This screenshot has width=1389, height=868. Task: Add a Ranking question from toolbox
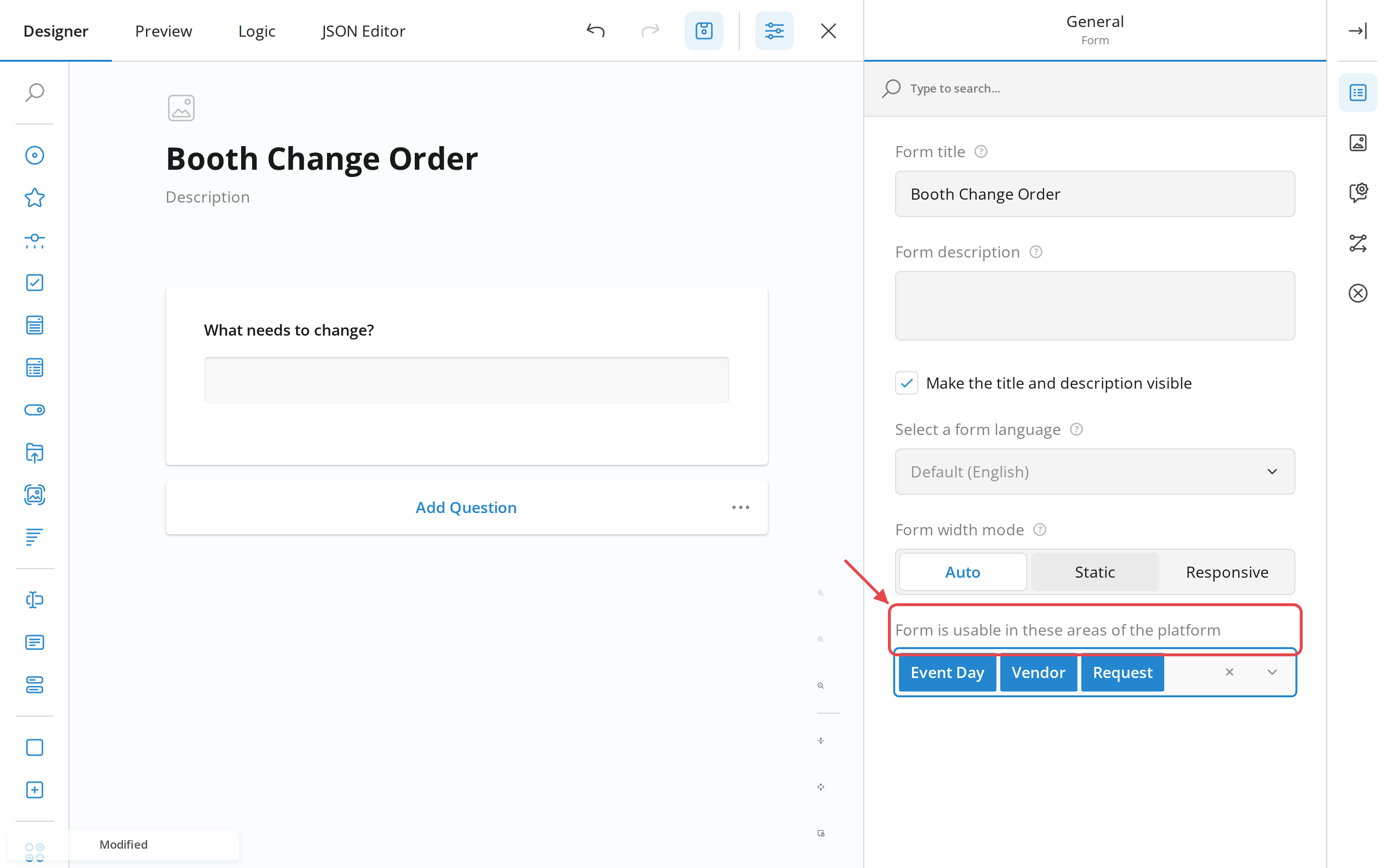(x=34, y=537)
